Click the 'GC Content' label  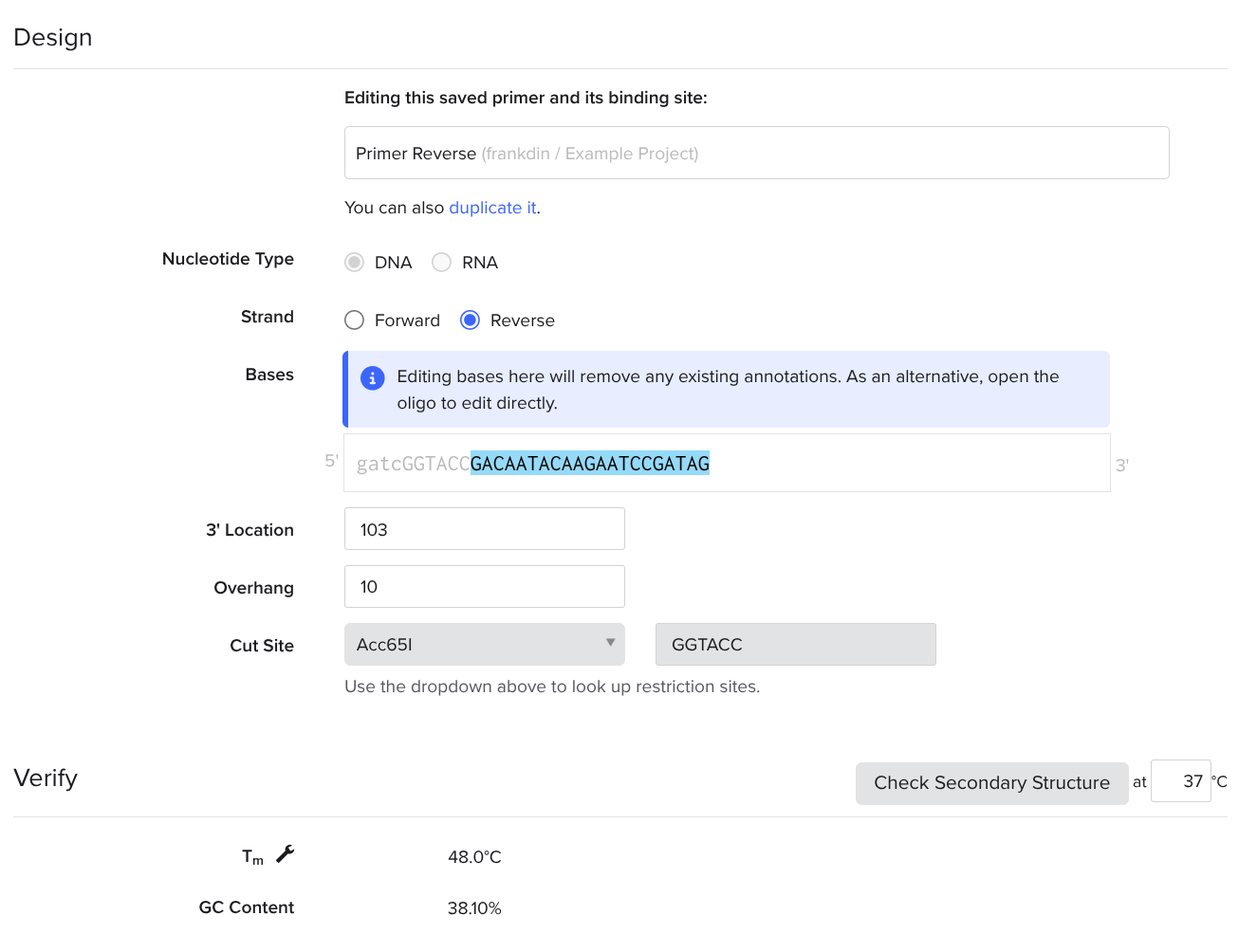click(x=247, y=907)
